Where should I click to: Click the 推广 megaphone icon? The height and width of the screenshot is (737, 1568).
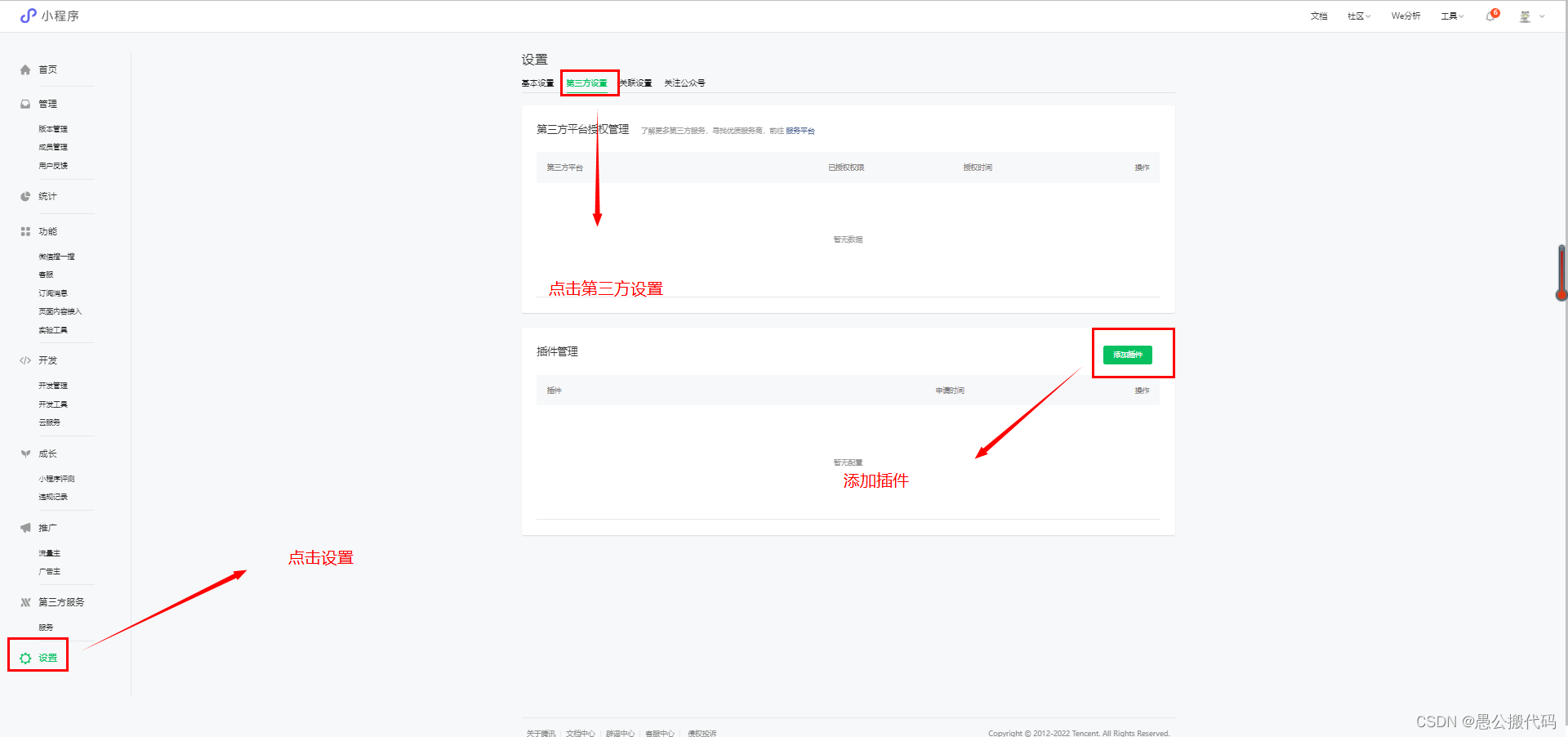click(25, 528)
